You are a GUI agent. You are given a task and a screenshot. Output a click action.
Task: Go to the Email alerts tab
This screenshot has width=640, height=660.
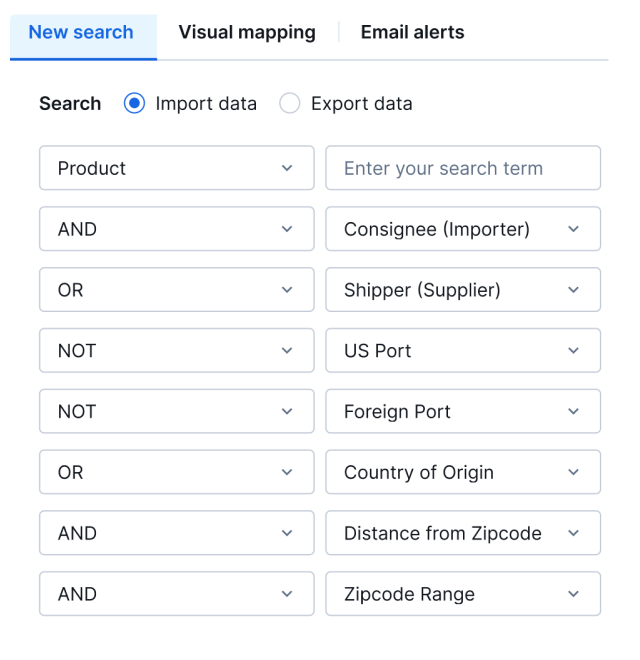click(x=412, y=33)
